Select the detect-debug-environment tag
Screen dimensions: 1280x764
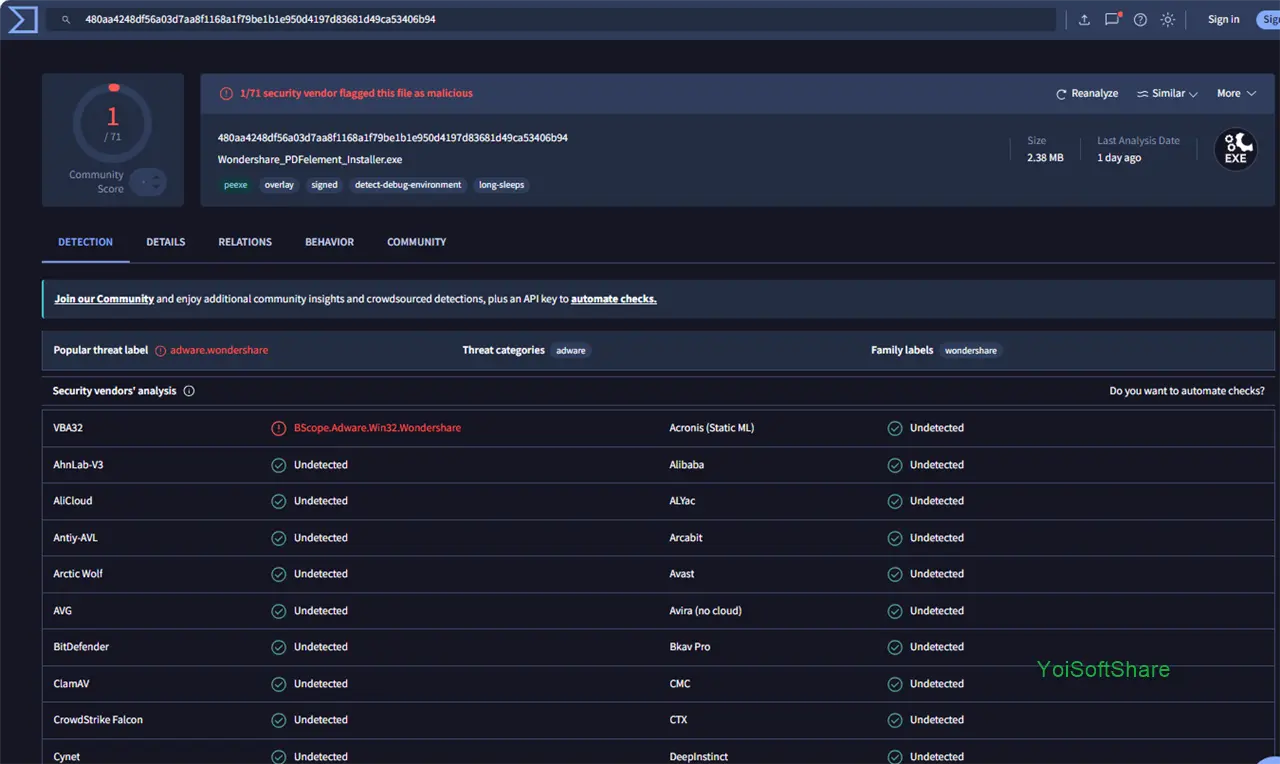[x=408, y=185]
